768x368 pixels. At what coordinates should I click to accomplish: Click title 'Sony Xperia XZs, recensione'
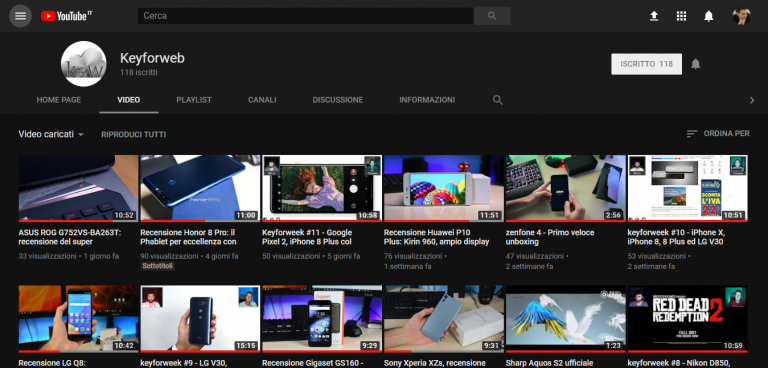pos(434,363)
